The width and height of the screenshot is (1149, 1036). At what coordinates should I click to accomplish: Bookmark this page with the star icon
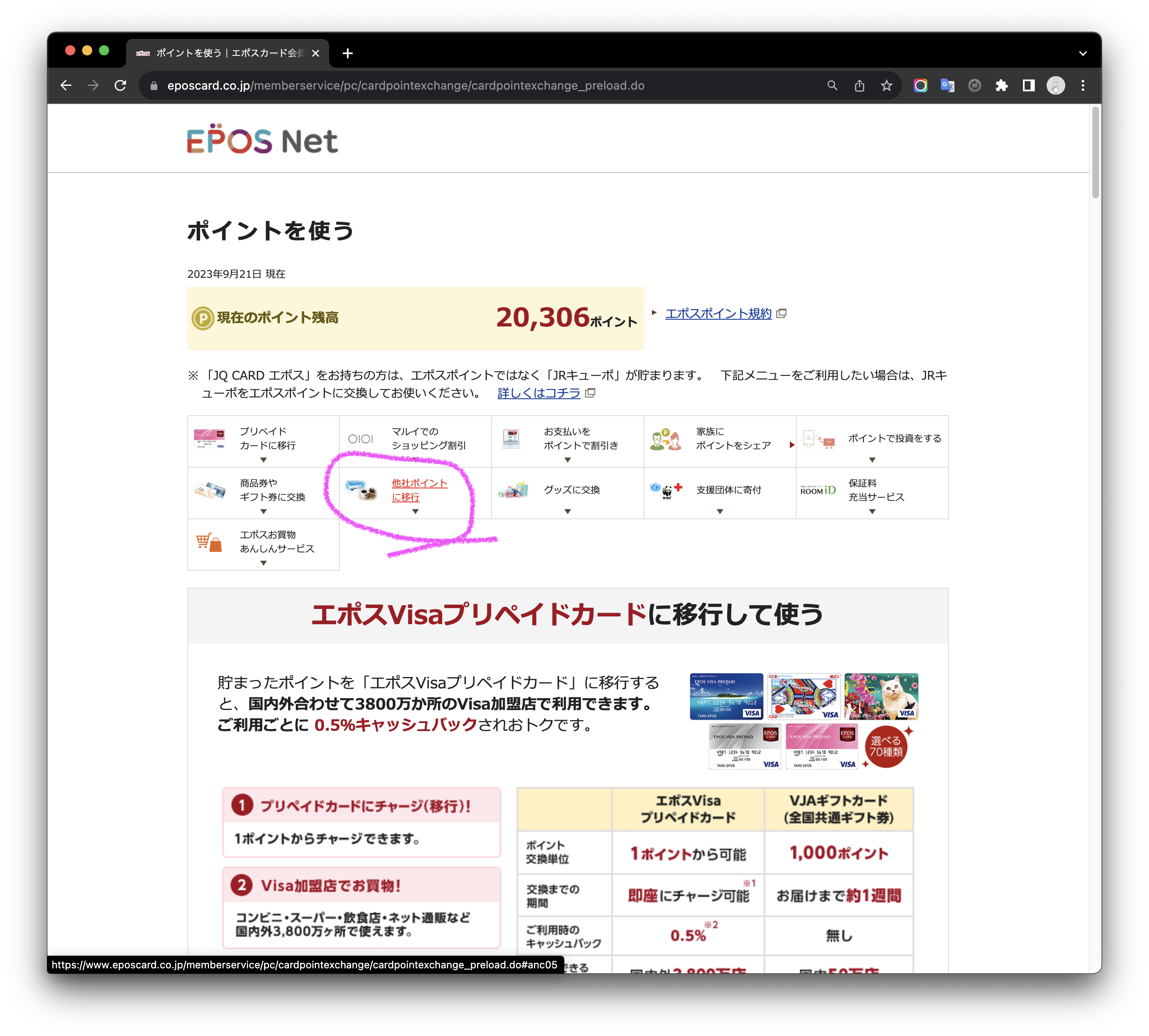pos(886,85)
